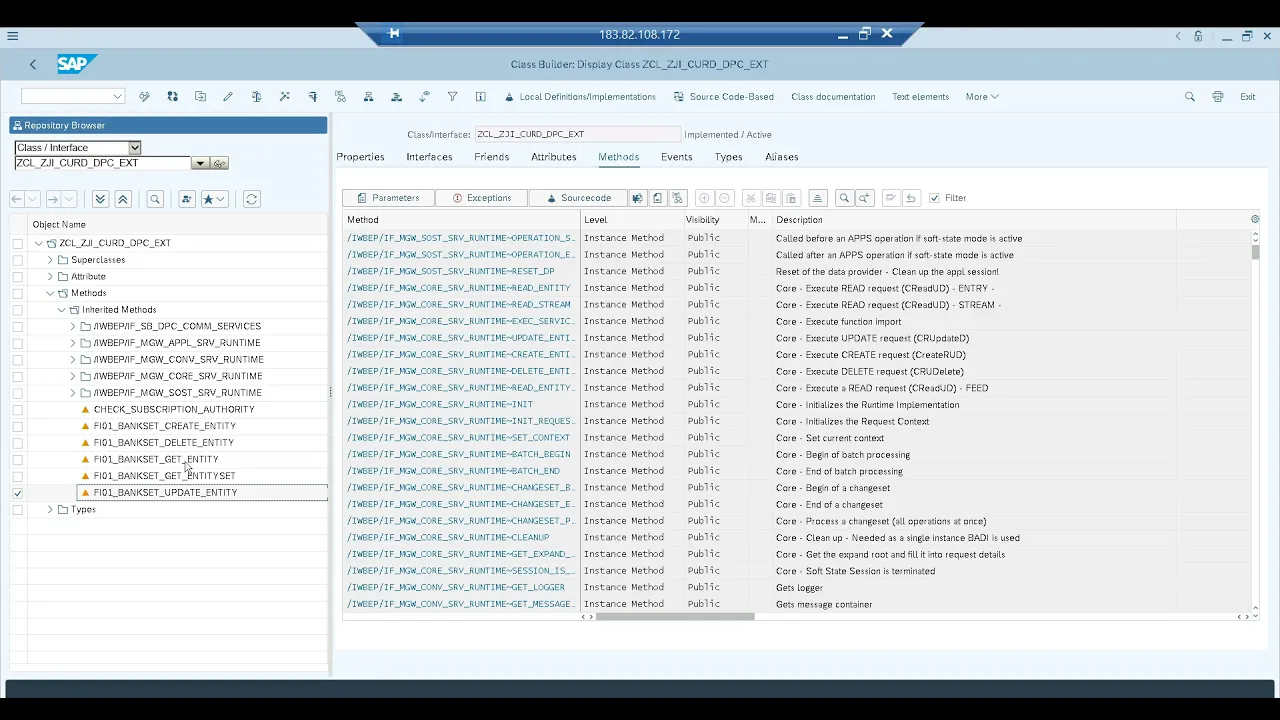This screenshot has height=720, width=1280.
Task: Check the box beside Methods node
Action: point(18,293)
